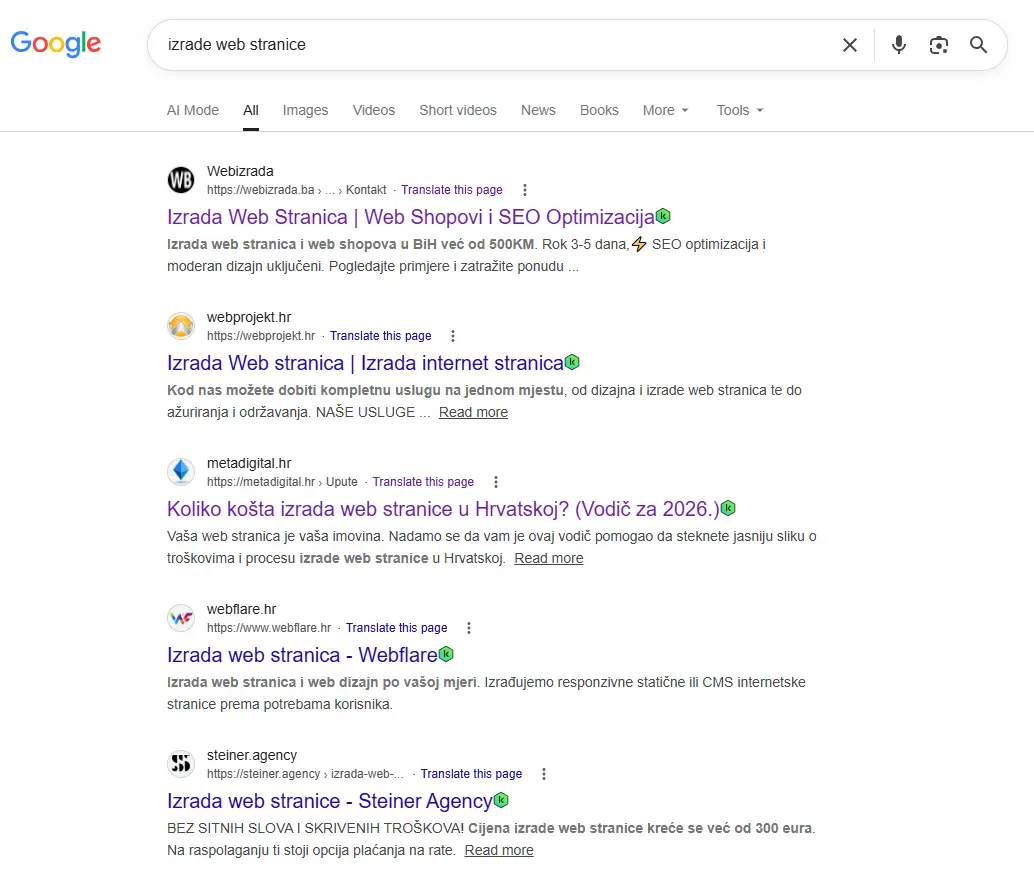Image resolution: width=1034 pixels, height=889 pixels.
Task: Translate the webflare.hr page
Action: [x=396, y=628]
